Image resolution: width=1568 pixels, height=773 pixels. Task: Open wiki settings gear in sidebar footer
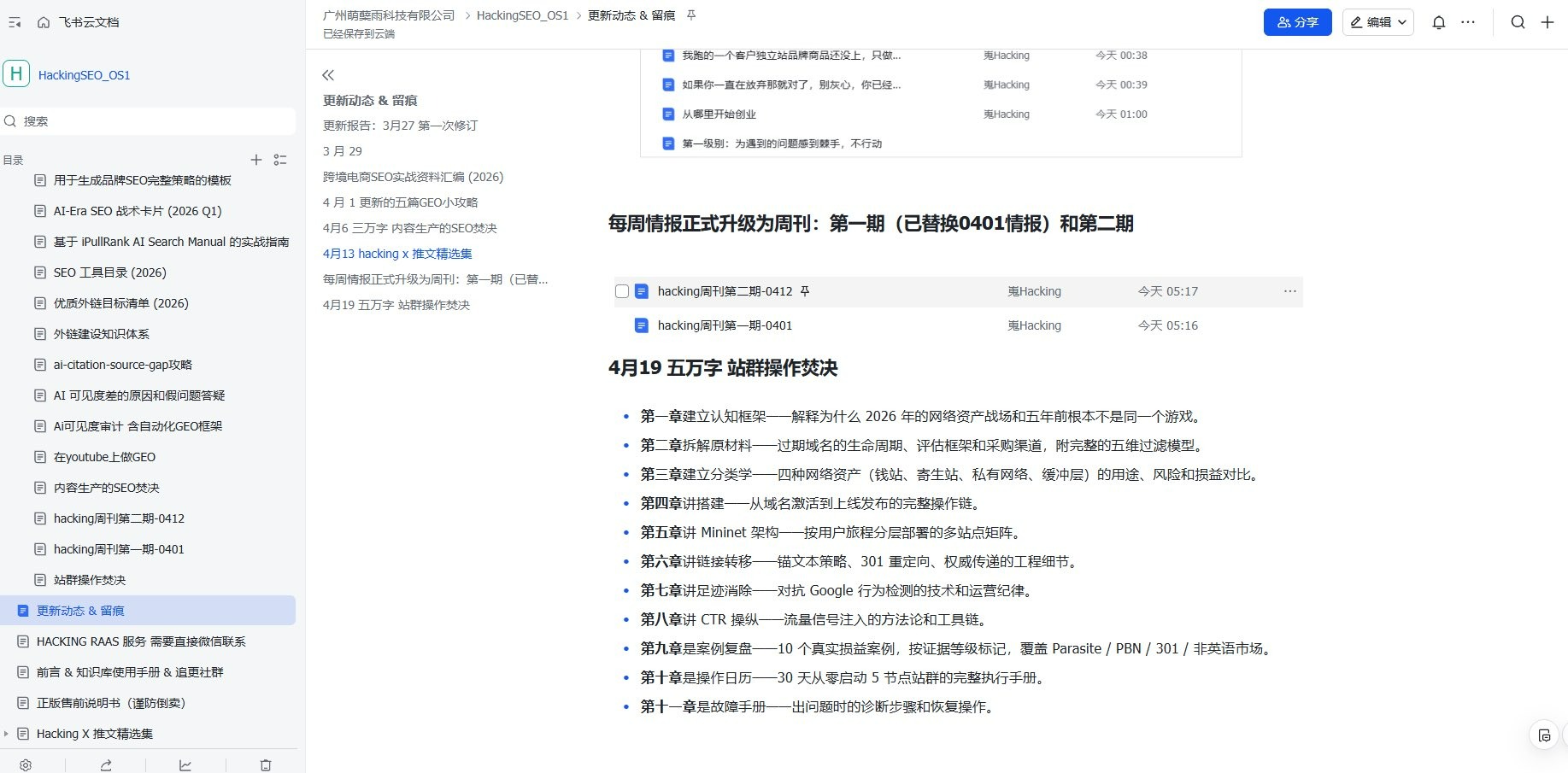point(26,765)
